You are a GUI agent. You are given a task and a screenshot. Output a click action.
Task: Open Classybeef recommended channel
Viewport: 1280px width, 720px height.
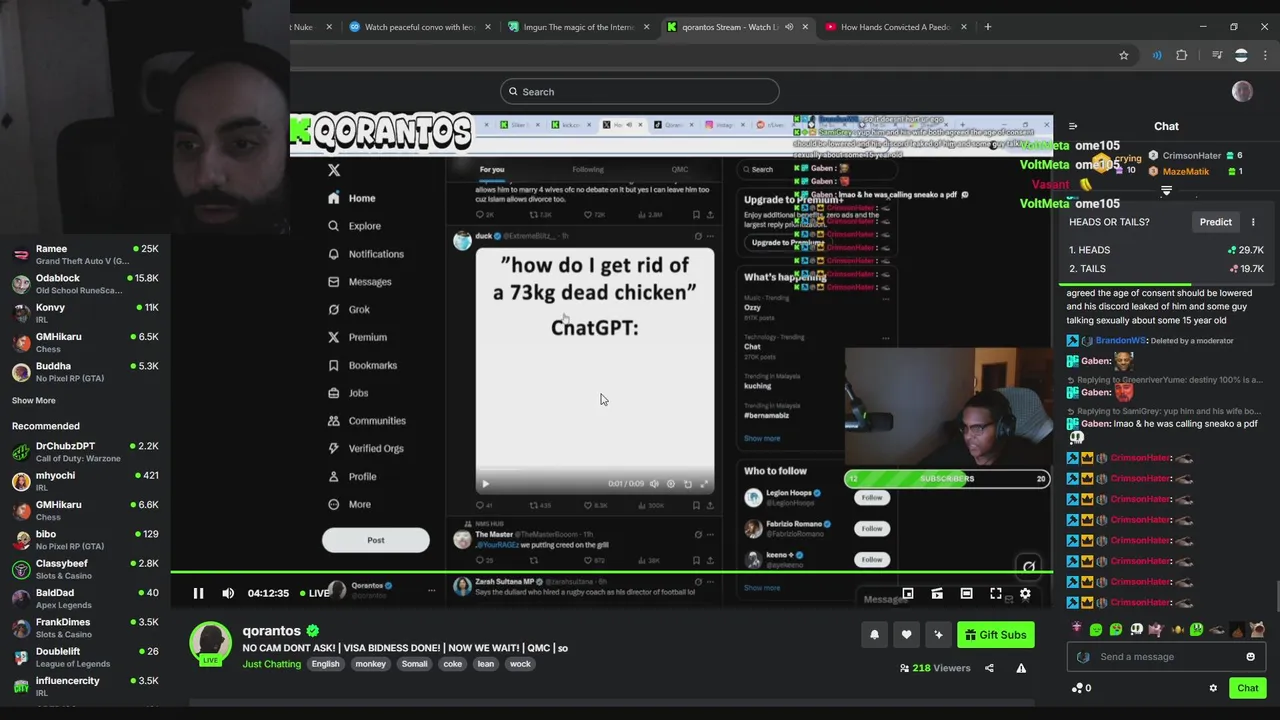click(85, 569)
